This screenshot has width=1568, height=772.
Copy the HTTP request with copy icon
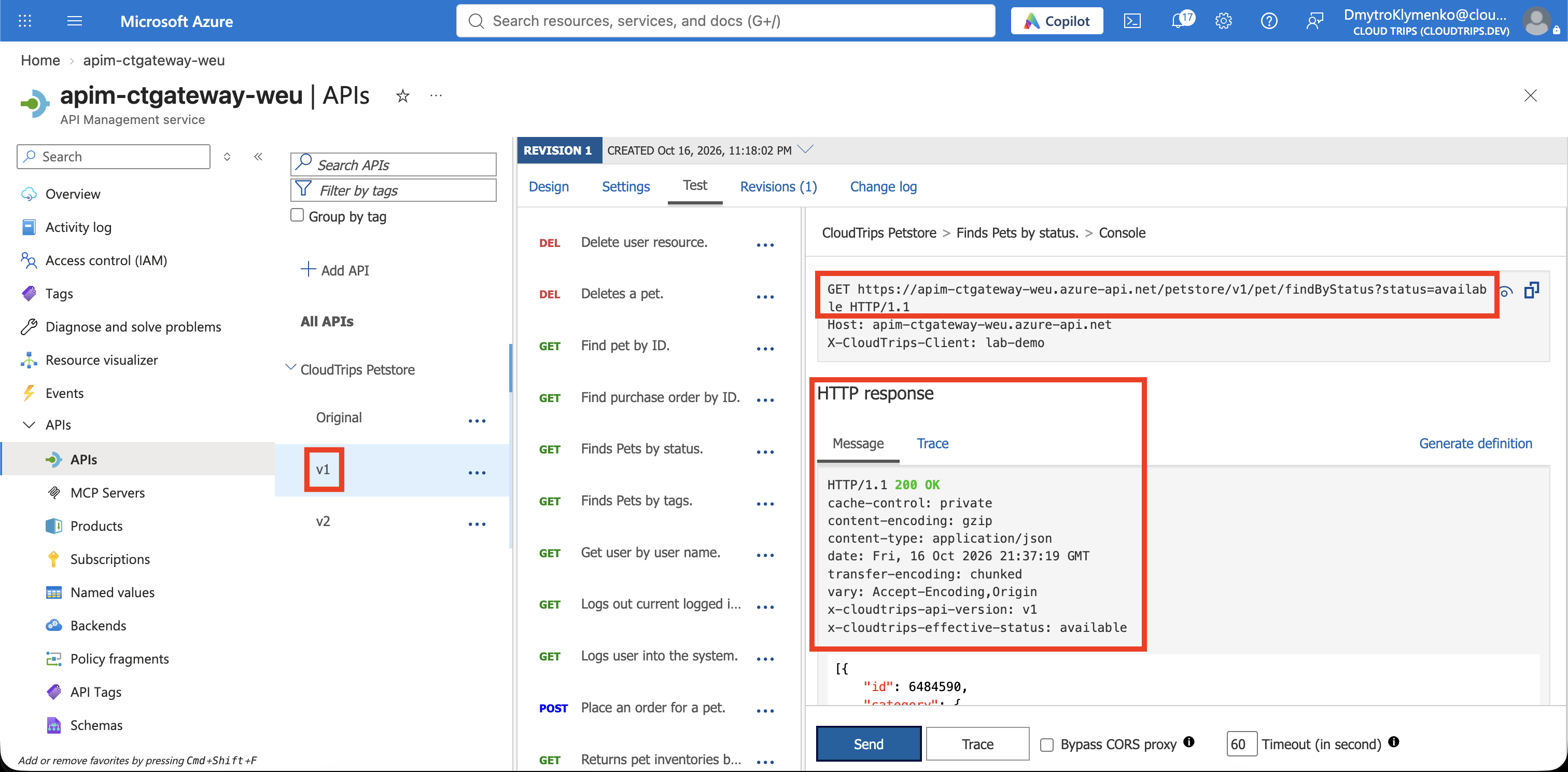1532,291
